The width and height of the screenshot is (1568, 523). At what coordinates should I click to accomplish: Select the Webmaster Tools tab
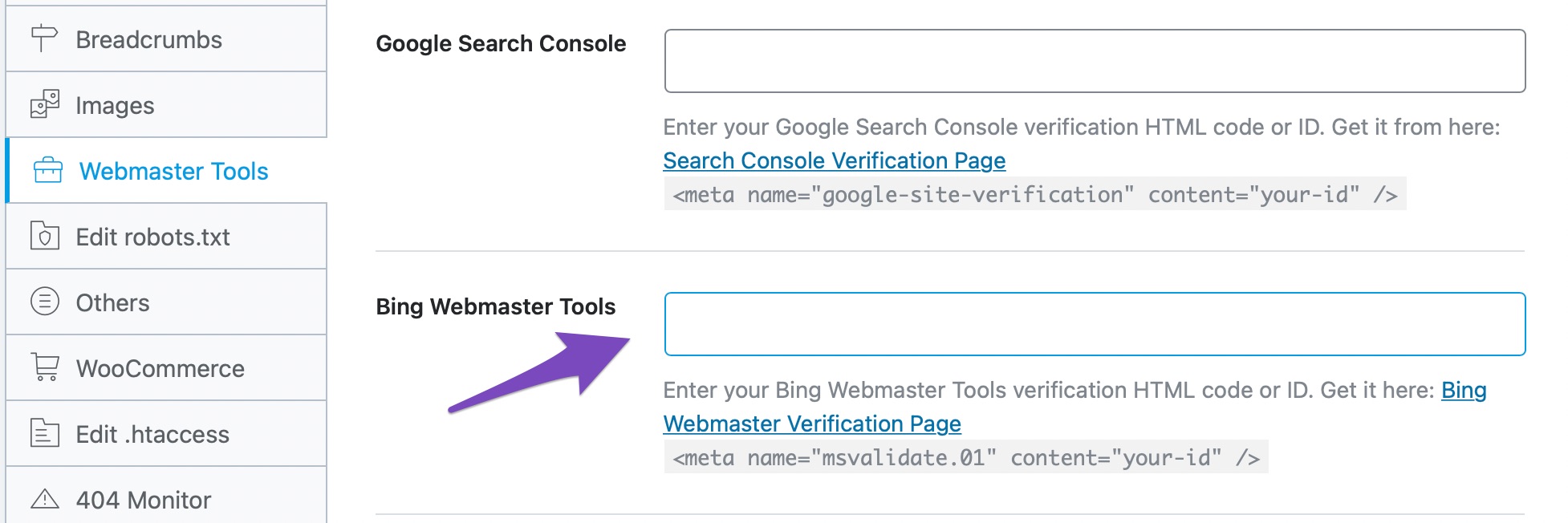click(173, 171)
